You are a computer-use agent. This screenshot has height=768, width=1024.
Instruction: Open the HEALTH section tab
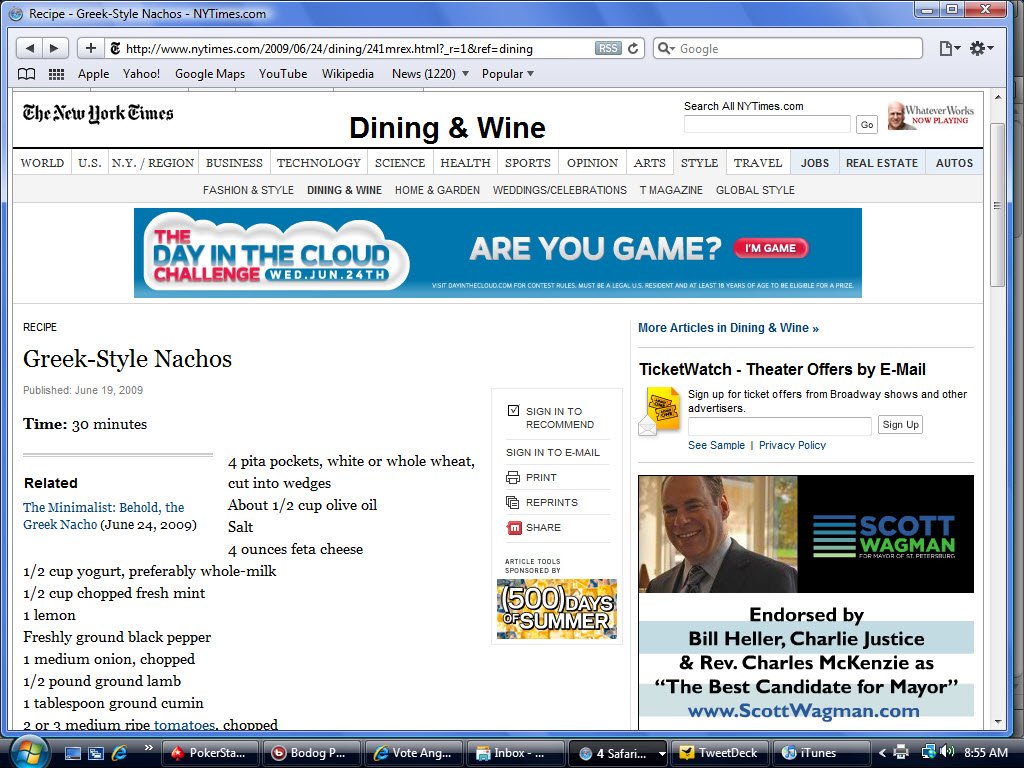465,163
